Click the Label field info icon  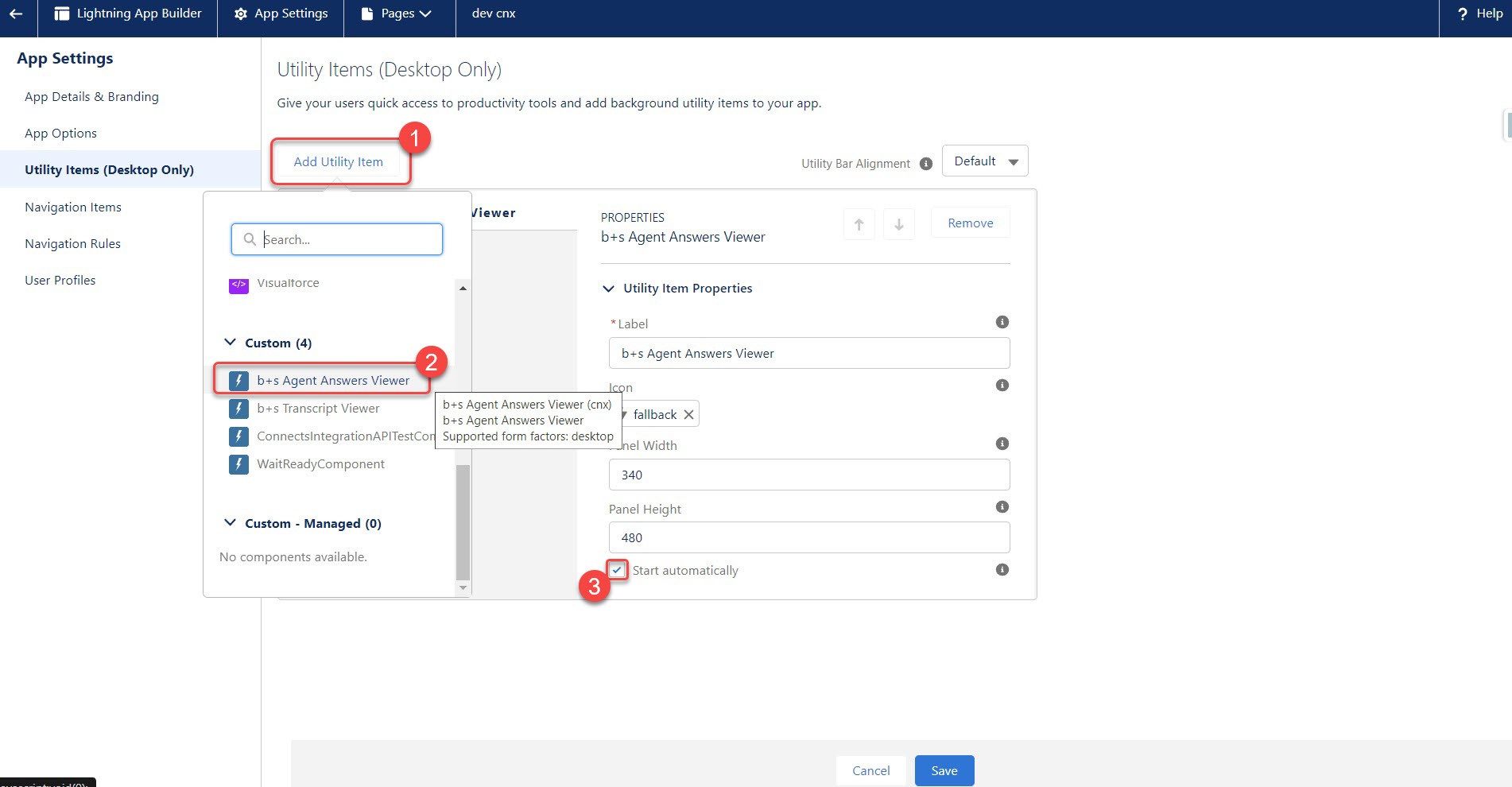tap(1002, 322)
